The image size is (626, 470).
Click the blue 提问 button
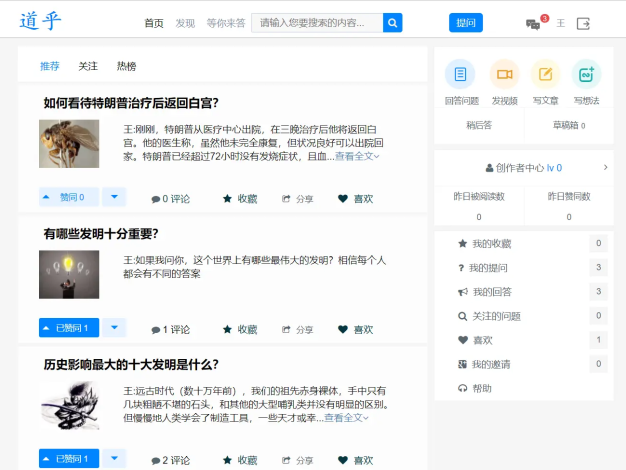(466, 23)
